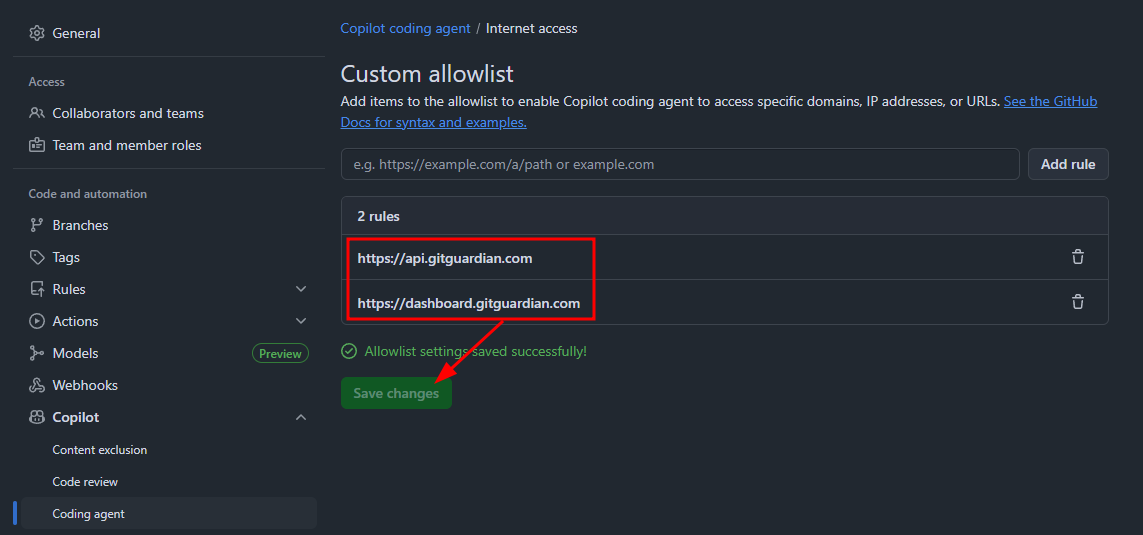Screen dimensions: 1143x535
Task: Click the green success checkmark icon
Action: pos(349,351)
